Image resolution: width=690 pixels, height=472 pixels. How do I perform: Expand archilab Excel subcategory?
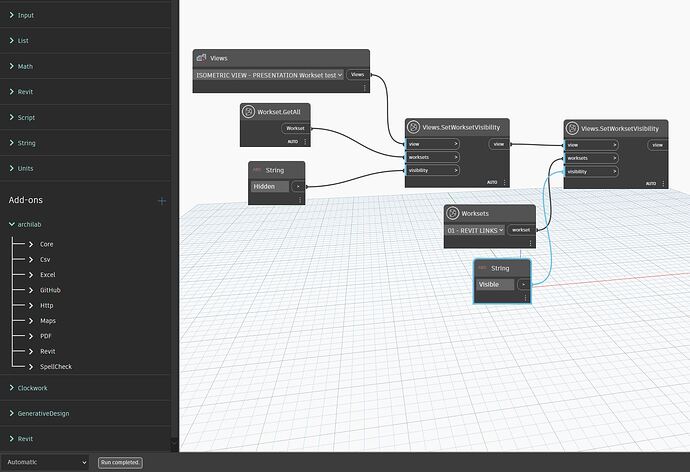click(31, 274)
